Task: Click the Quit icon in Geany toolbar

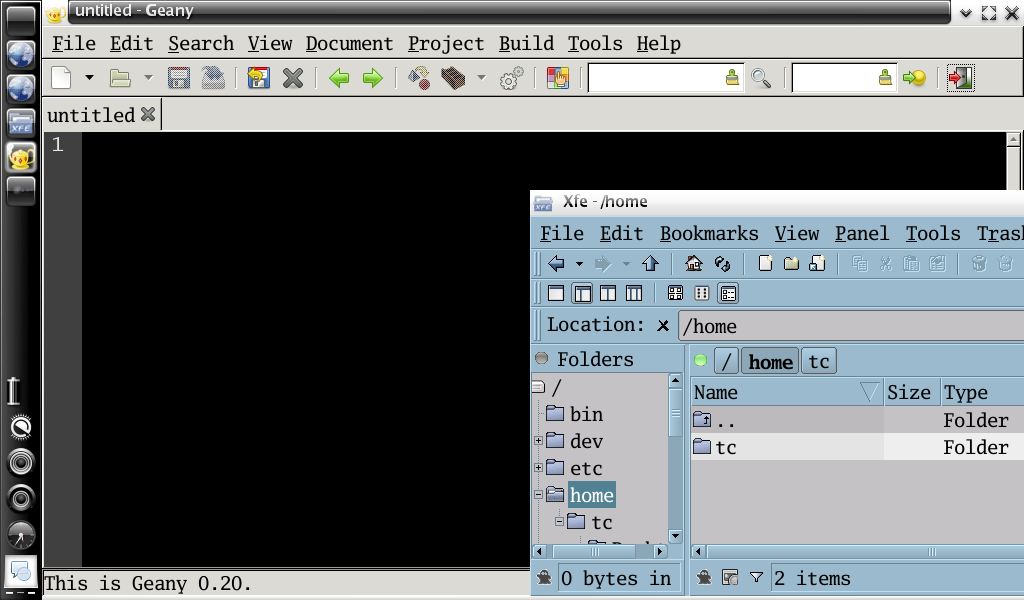Action: 960,78
